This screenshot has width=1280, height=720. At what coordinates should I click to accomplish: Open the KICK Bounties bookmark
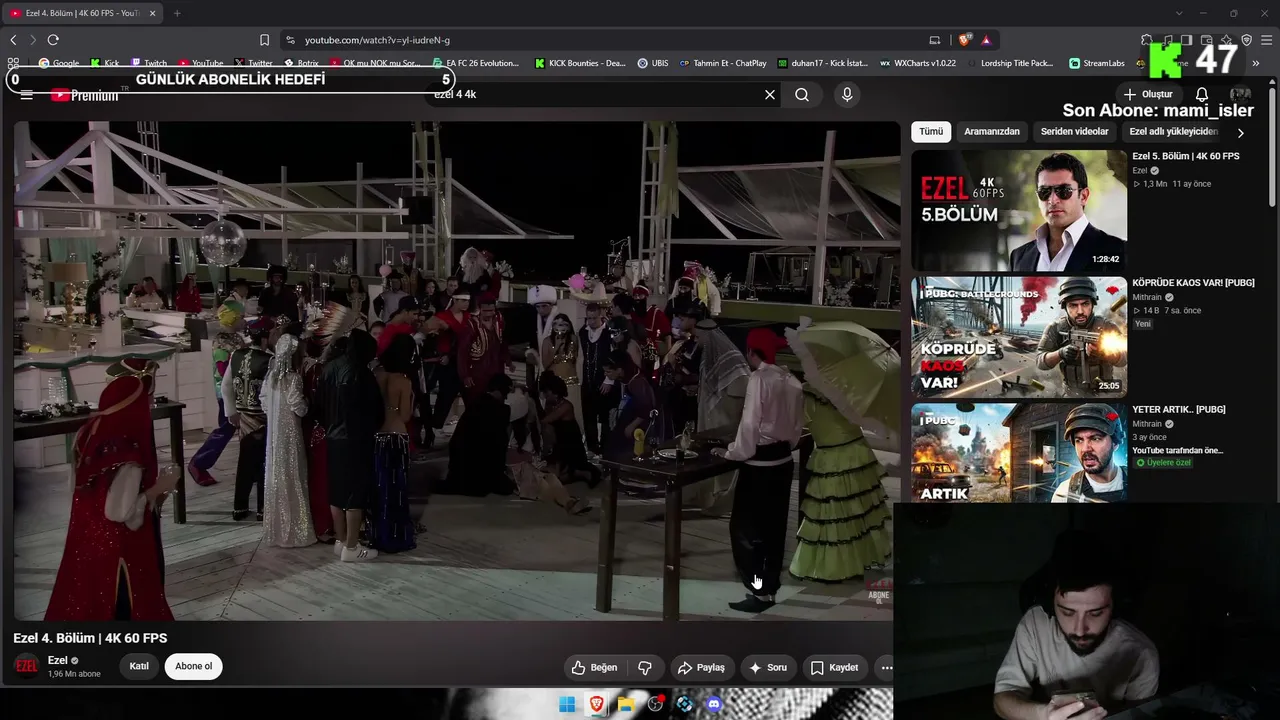[580, 63]
